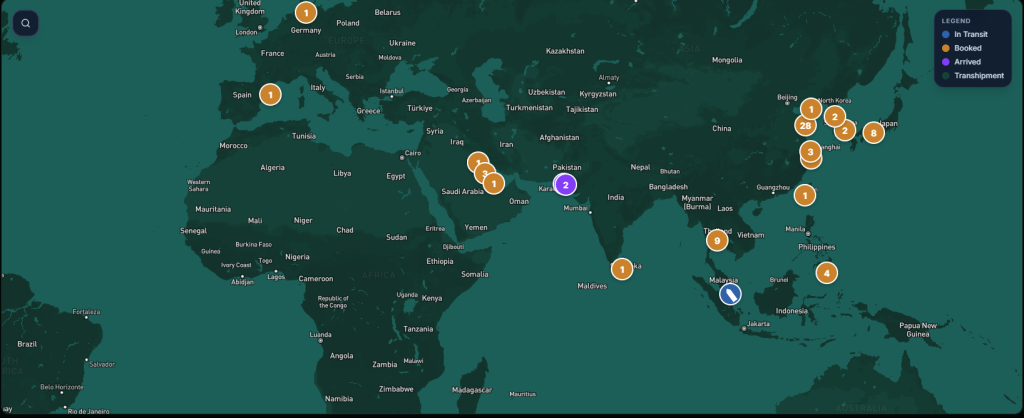The height and width of the screenshot is (418, 1024).
Task: Open the purple Arrived cluster 2 near Karachi
Action: pos(566,185)
